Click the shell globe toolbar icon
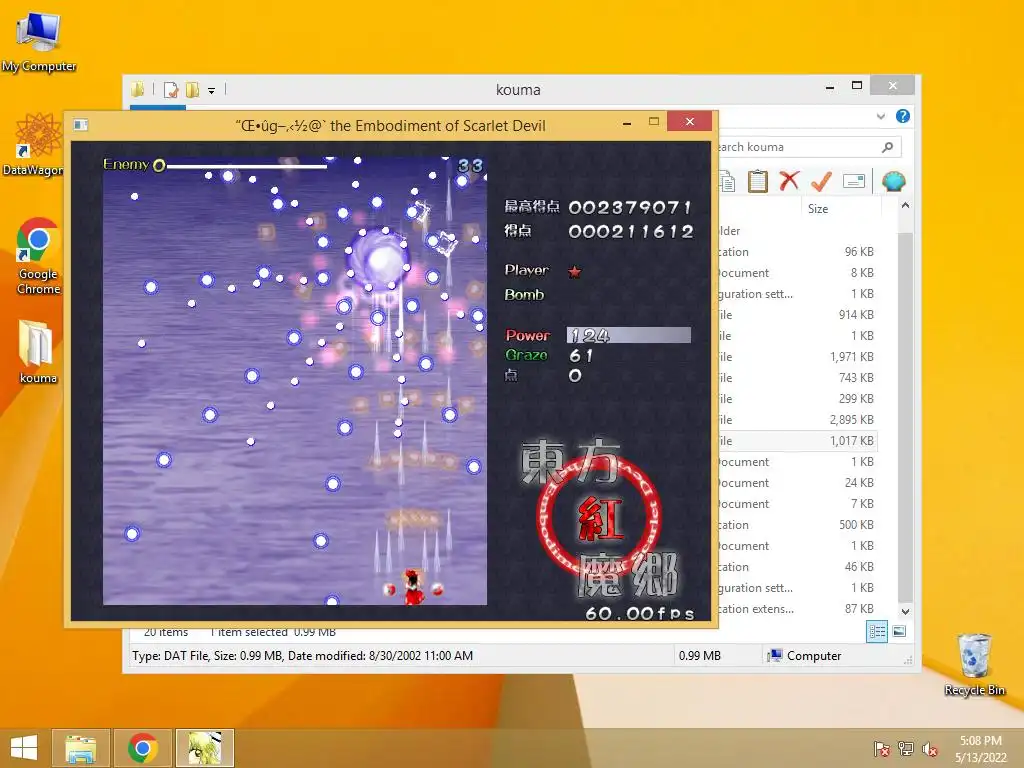 click(893, 181)
